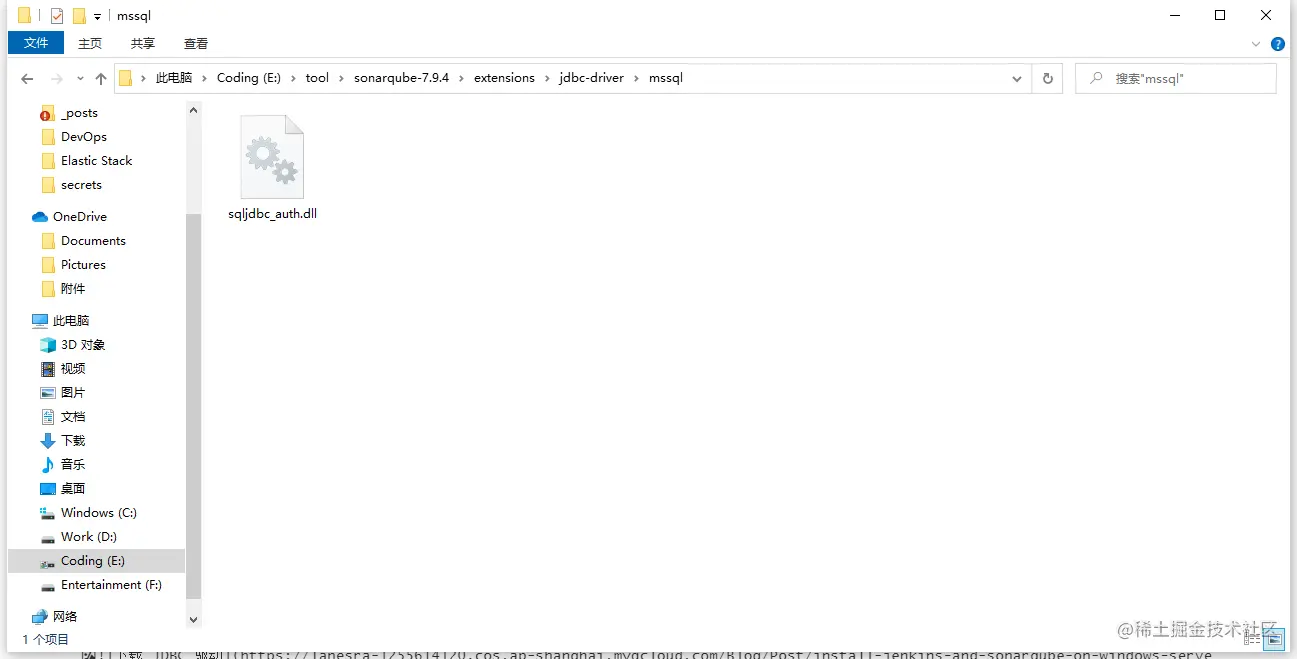This screenshot has height=659, width=1297.
Task: Click the 音乐 note icon
Action: point(48,465)
